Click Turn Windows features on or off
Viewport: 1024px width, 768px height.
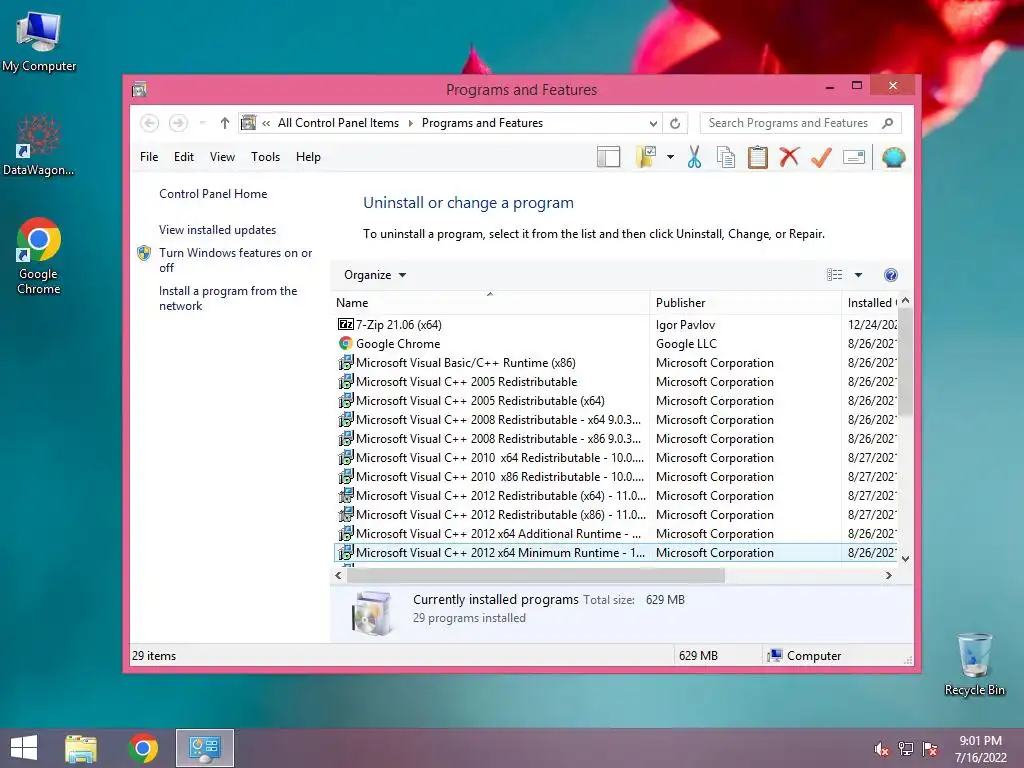click(x=235, y=260)
